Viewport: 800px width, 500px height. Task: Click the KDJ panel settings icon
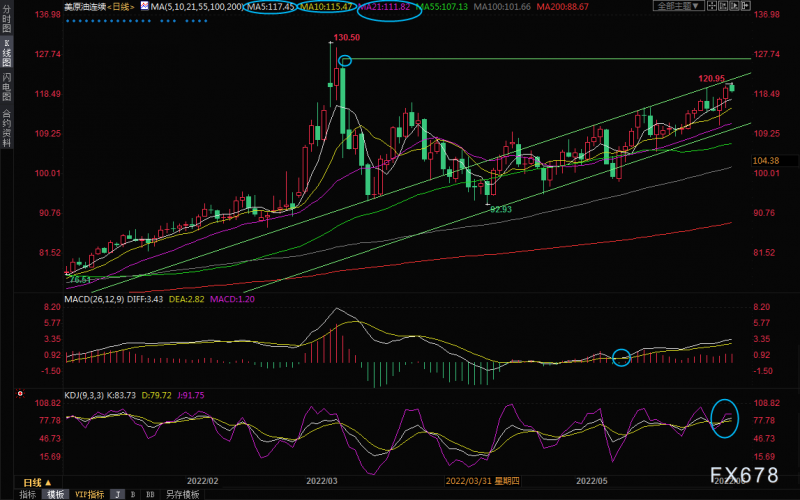pos(22,395)
